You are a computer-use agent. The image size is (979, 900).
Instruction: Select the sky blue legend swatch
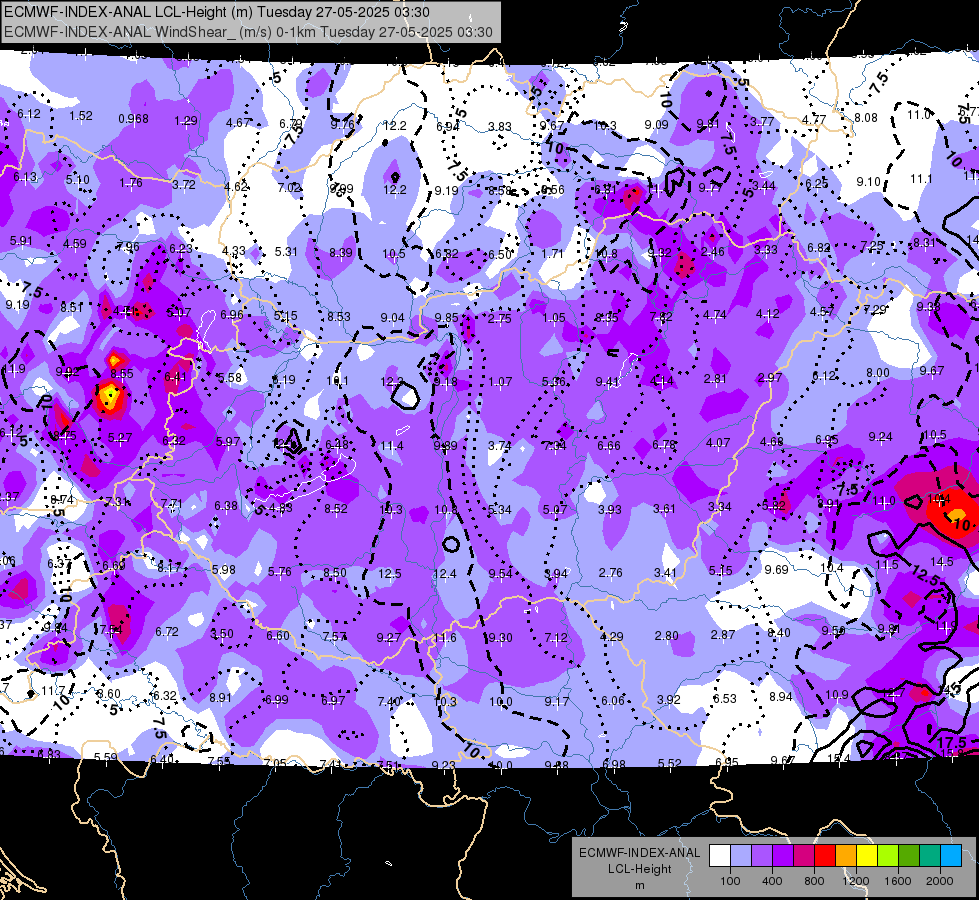click(x=951, y=856)
